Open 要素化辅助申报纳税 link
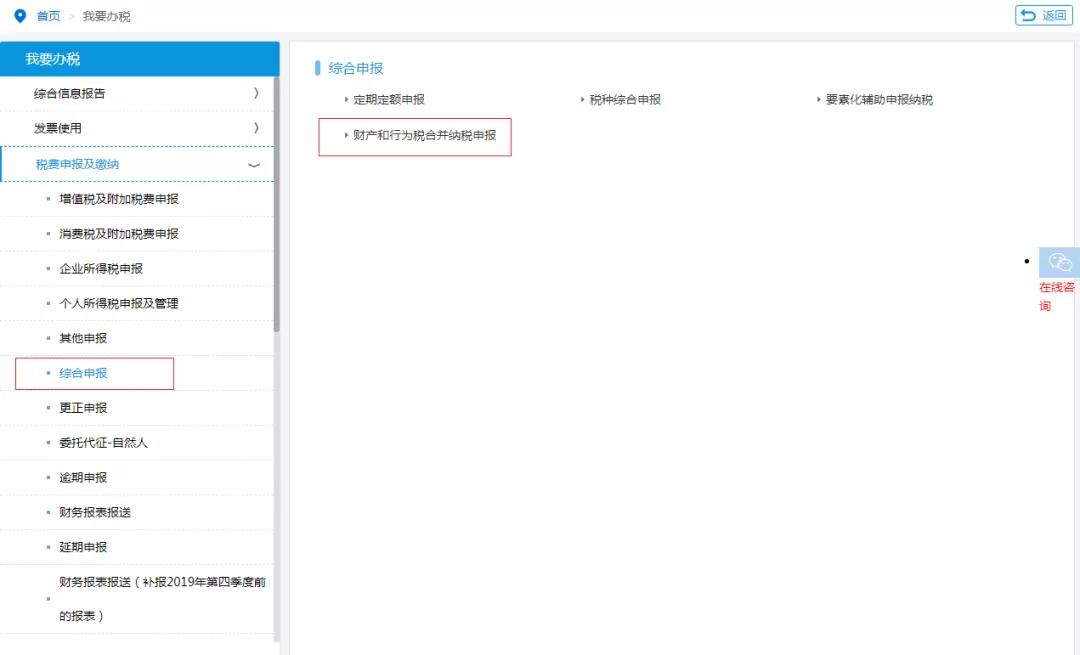Image resolution: width=1080 pixels, height=655 pixels. coord(879,100)
